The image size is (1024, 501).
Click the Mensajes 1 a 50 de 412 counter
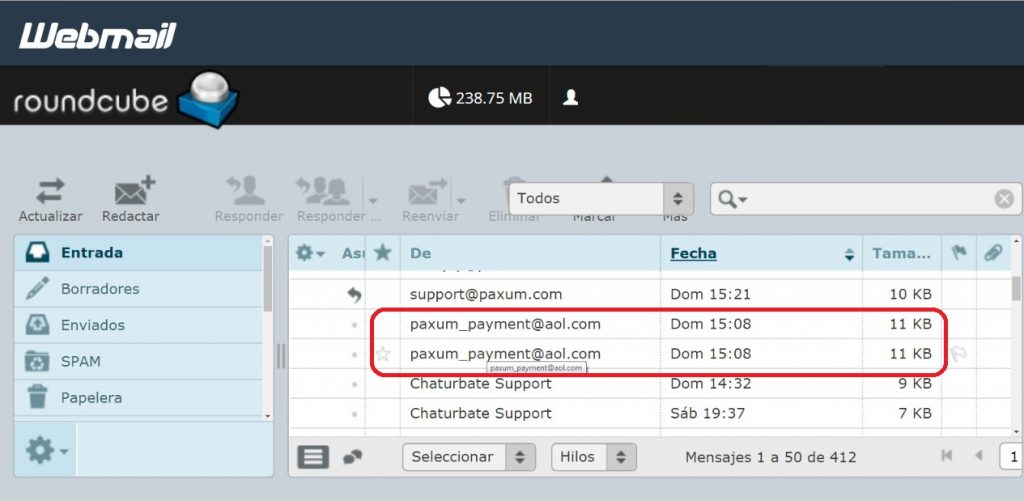click(771, 457)
